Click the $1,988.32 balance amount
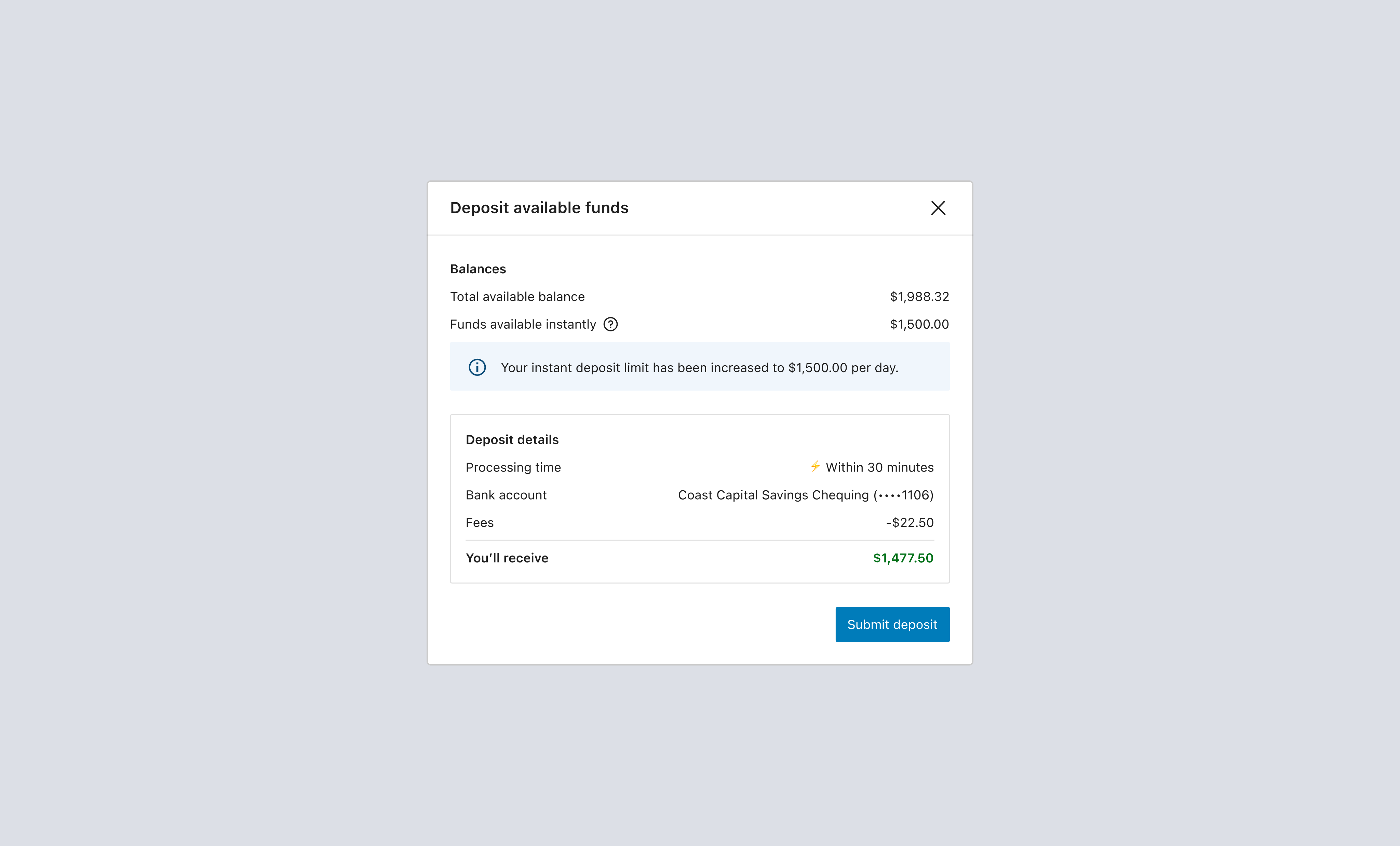Image resolution: width=1400 pixels, height=846 pixels. point(919,297)
